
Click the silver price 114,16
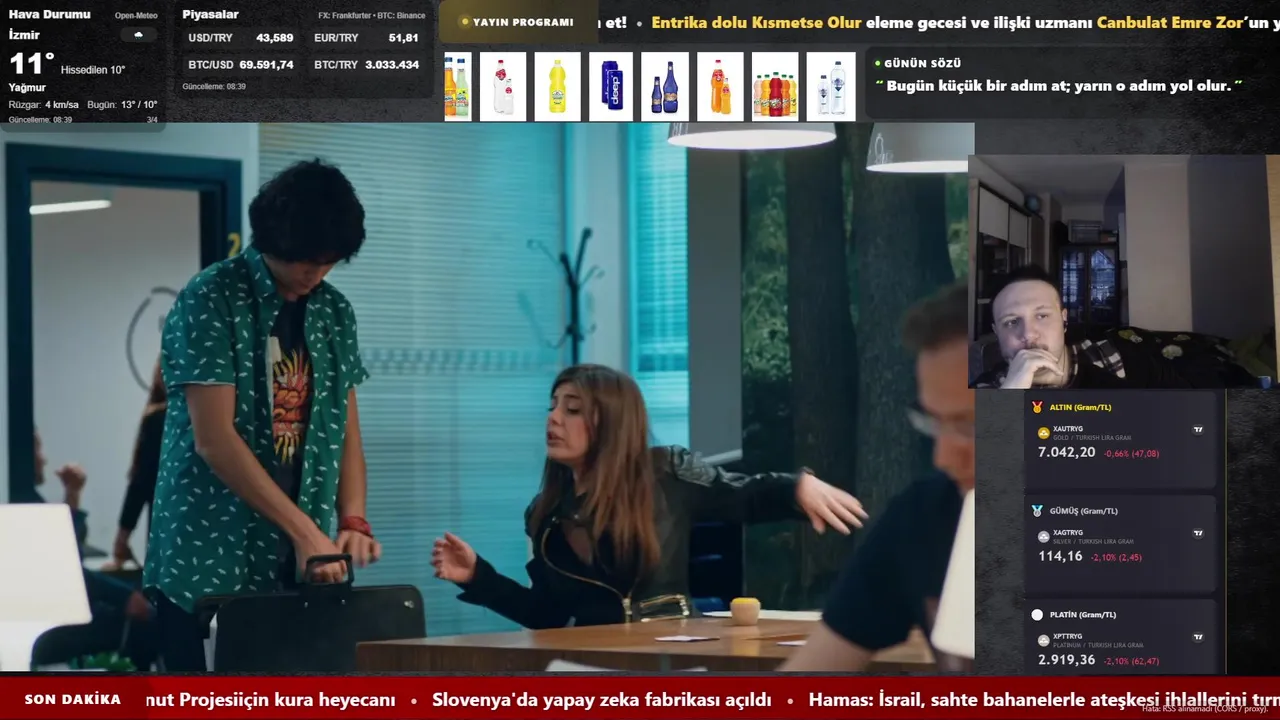(x=1060, y=556)
